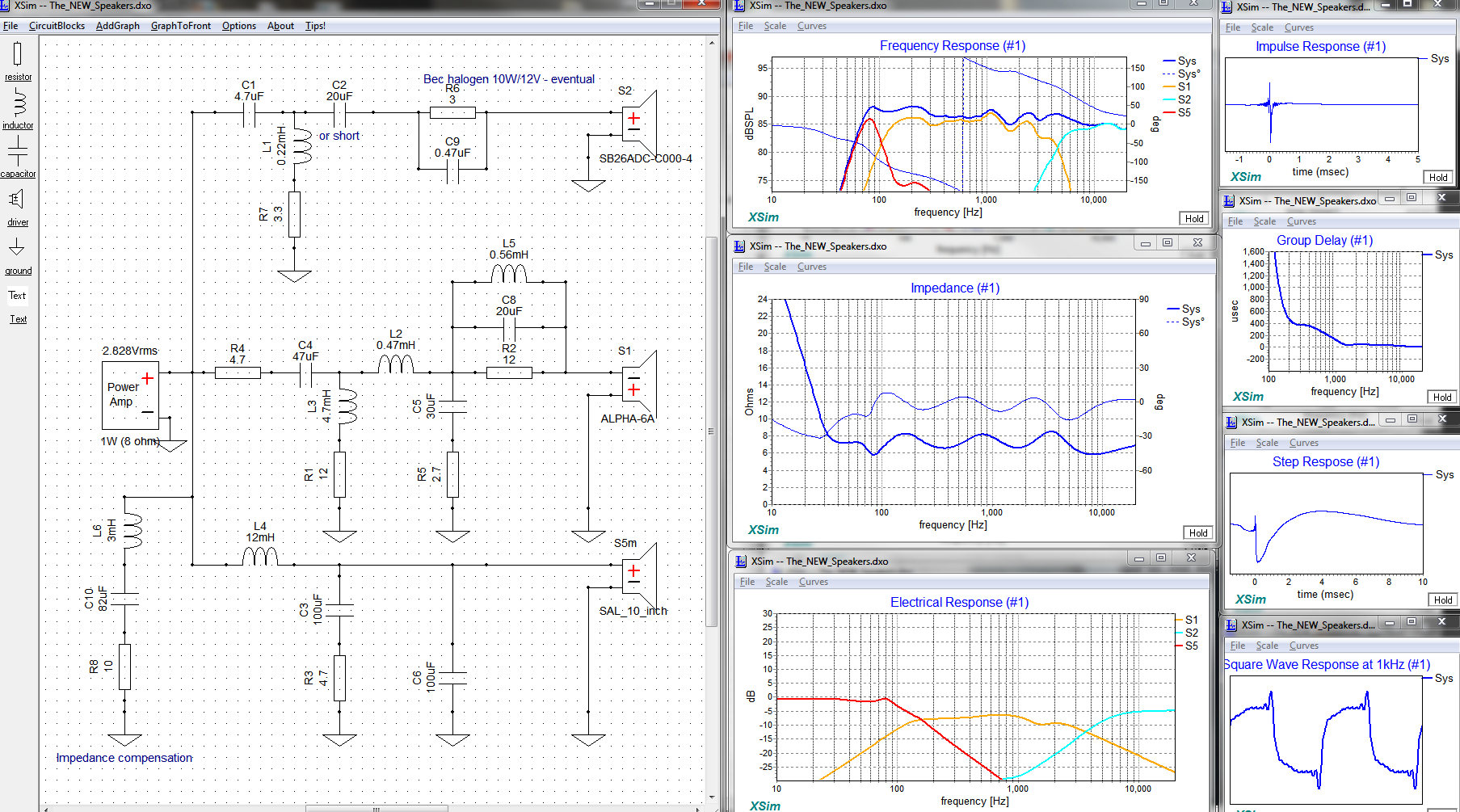Image resolution: width=1460 pixels, height=812 pixels.
Task: Open the Options menu
Action: (239, 26)
